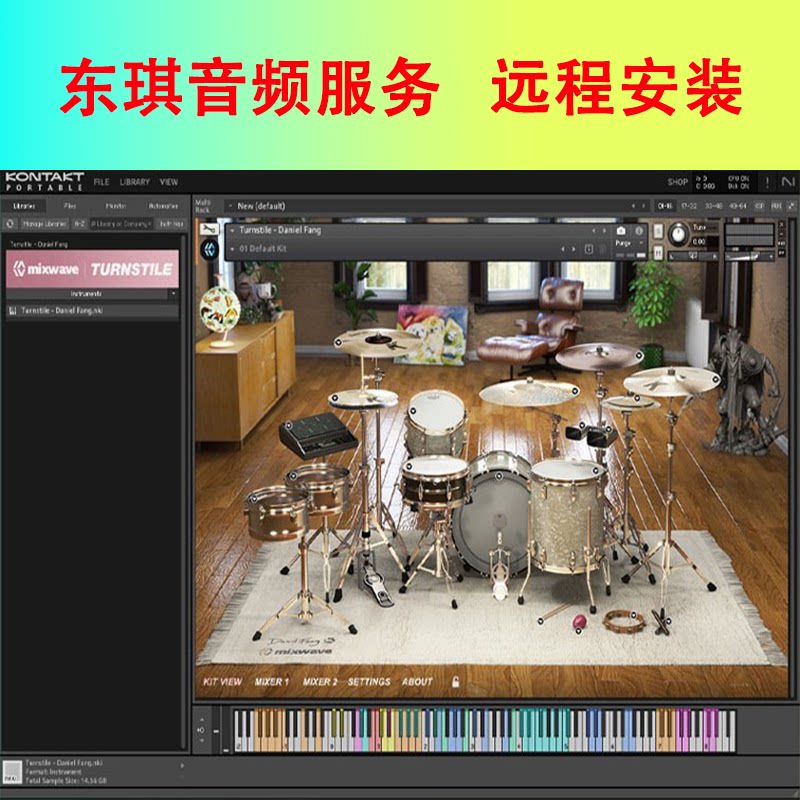
Task: Click the cowbells in the kit
Action: [592, 435]
